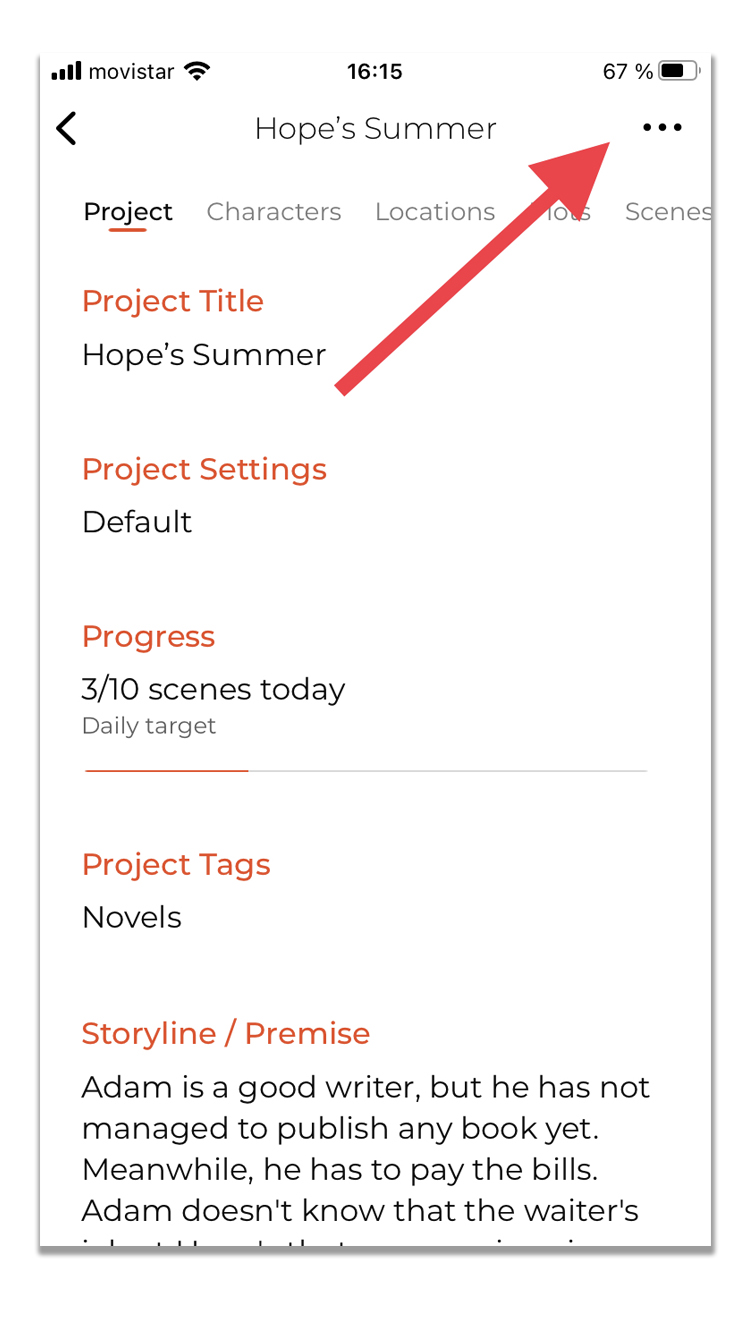This screenshot has width=750, height=1334.
Task: Tap the Wi-Fi status icon
Action: (x=197, y=71)
